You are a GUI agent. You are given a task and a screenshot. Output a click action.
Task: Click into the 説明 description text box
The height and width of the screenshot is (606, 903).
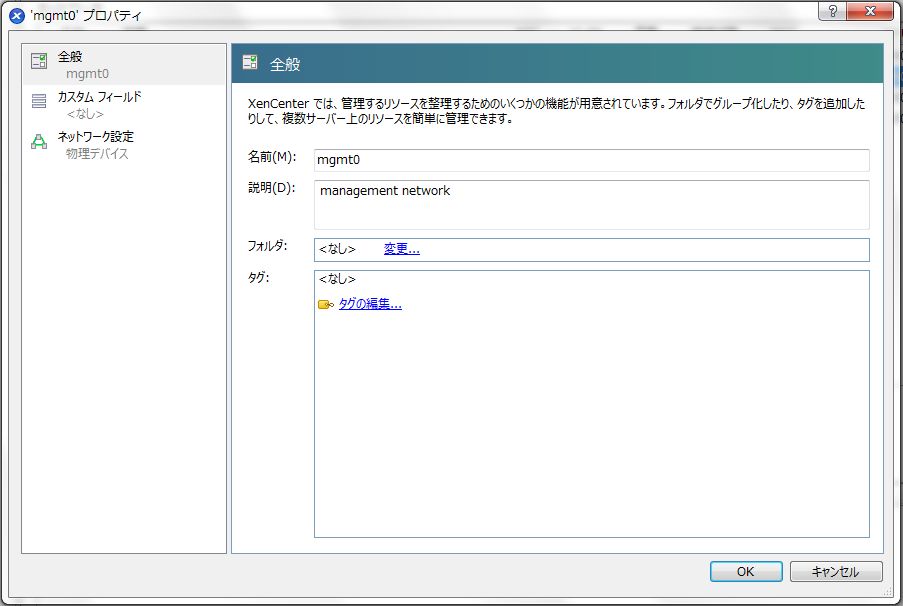[x=590, y=205]
